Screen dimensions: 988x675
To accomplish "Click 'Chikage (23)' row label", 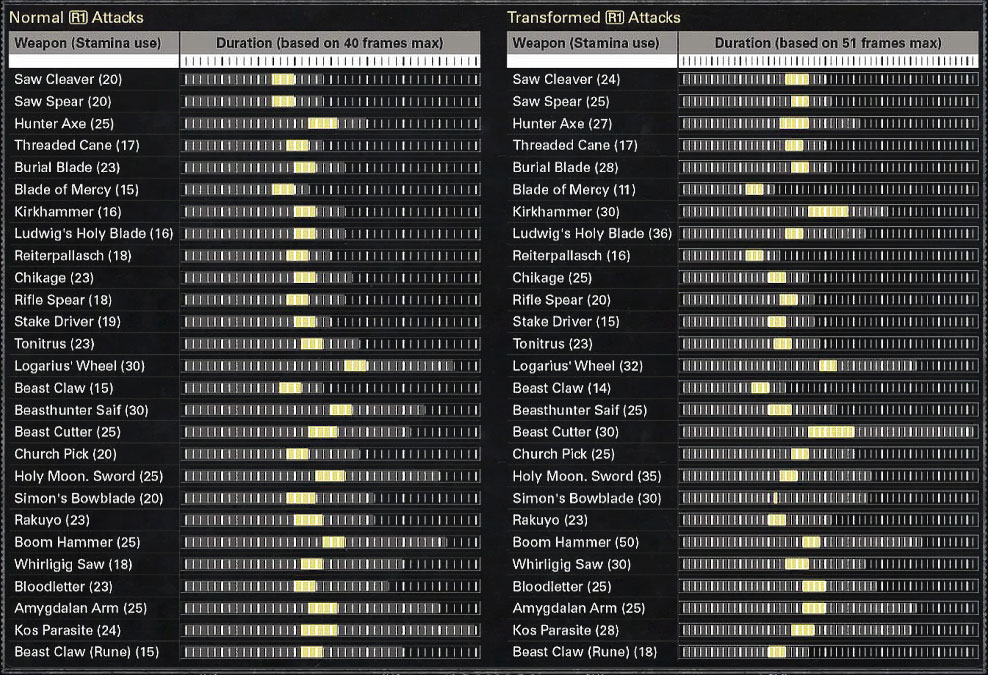I will 54,278.
